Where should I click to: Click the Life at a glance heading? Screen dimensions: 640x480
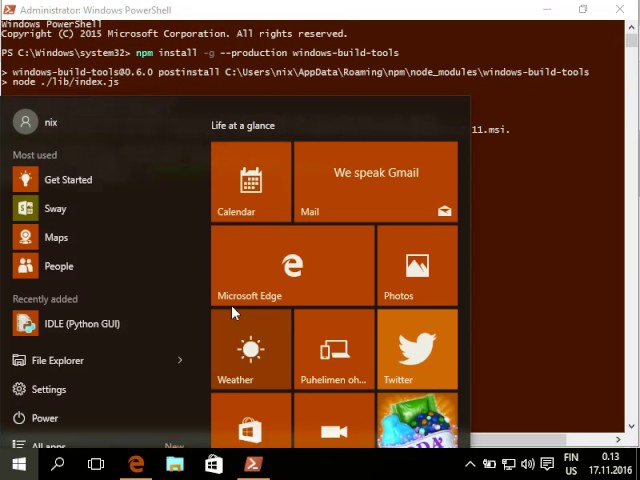click(x=243, y=126)
